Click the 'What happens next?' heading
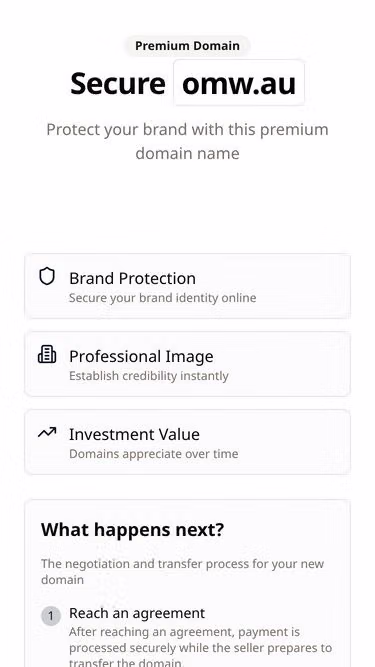375x667 pixels. tap(132, 530)
